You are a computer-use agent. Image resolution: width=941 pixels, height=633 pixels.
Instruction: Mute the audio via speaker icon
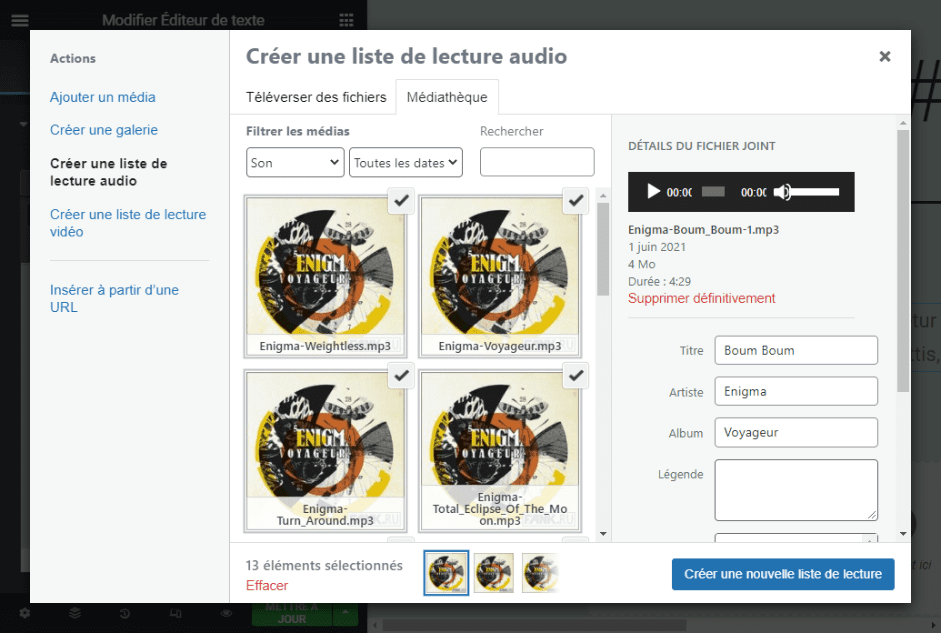781,191
